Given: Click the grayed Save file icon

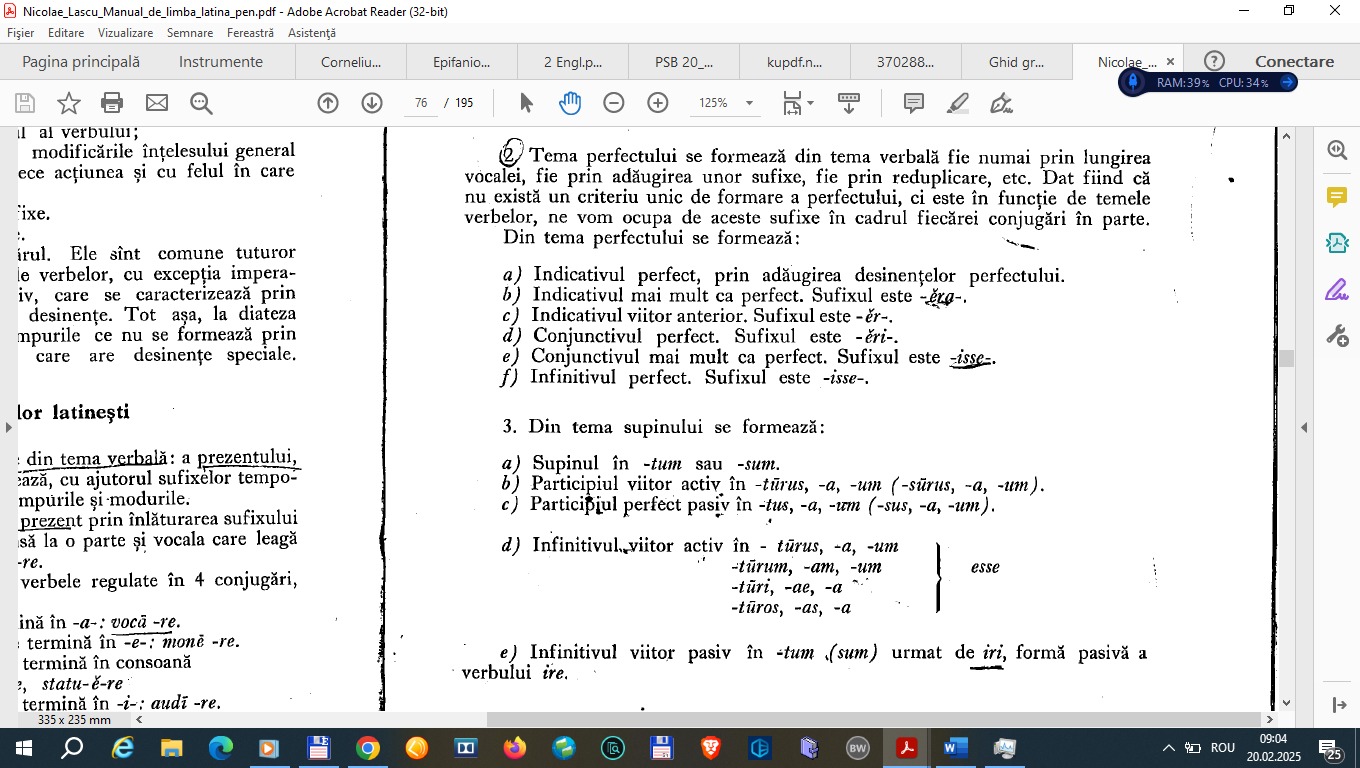Looking at the screenshot, I should pos(25,103).
